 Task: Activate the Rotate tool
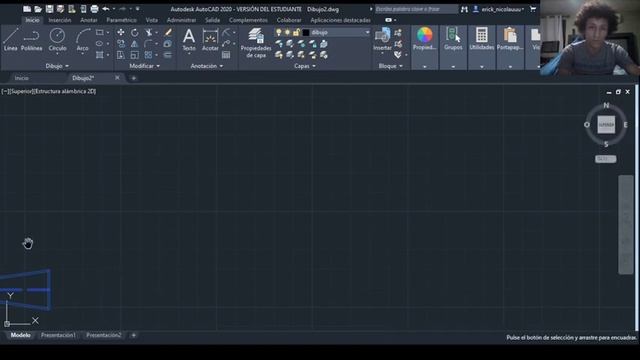coord(135,32)
